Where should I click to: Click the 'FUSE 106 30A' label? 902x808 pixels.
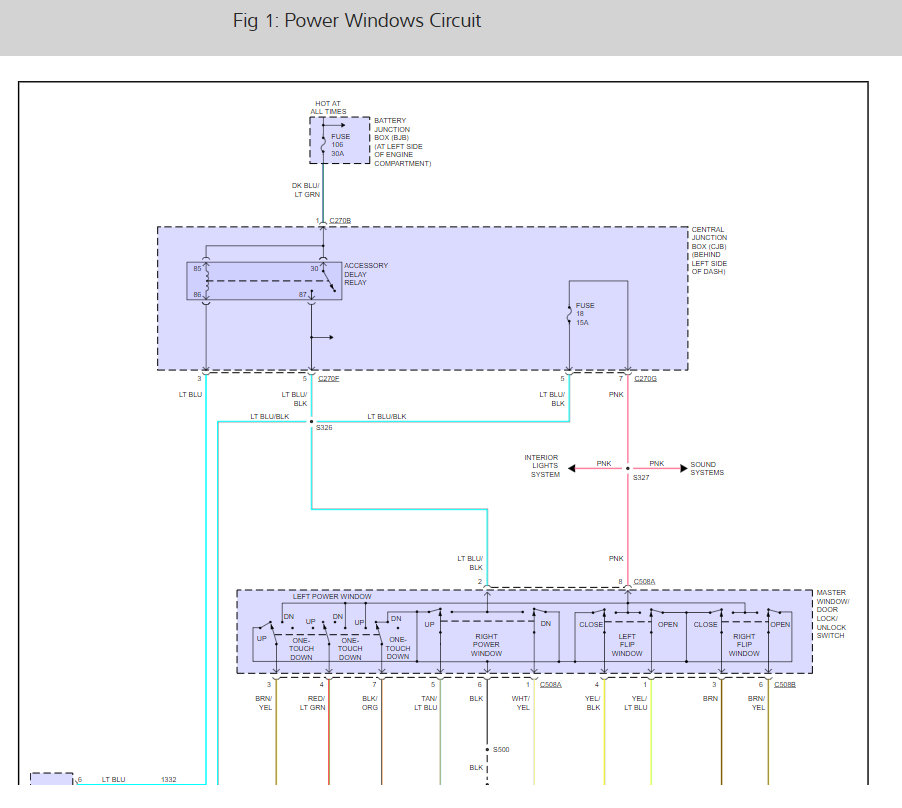pyautogui.click(x=340, y=145)
